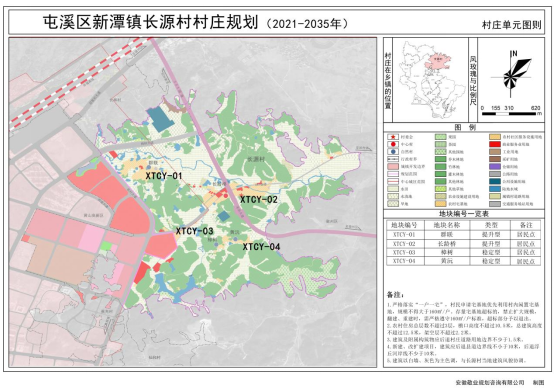Click the 长源村 village name label on map
Screen dimensions: 554x392
click(256, 159)
